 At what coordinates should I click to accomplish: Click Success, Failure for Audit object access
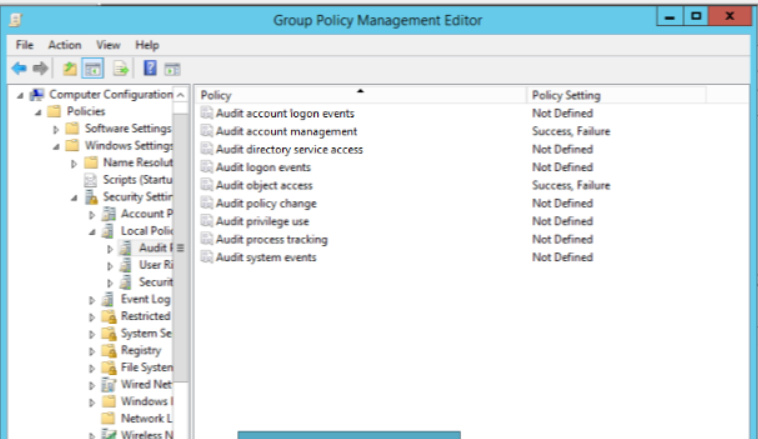(571, 186)
